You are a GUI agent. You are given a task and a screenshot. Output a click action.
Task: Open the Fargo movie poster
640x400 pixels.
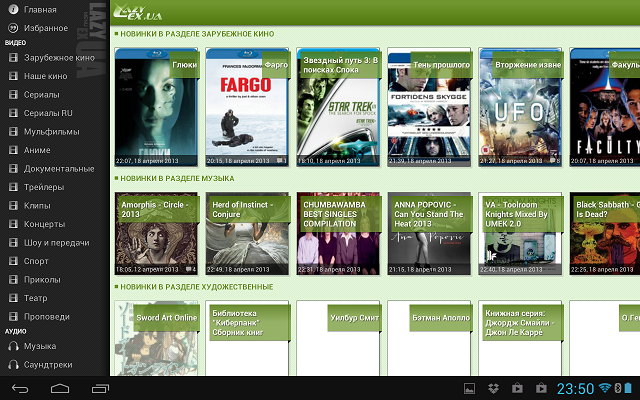tap(247, 107)
